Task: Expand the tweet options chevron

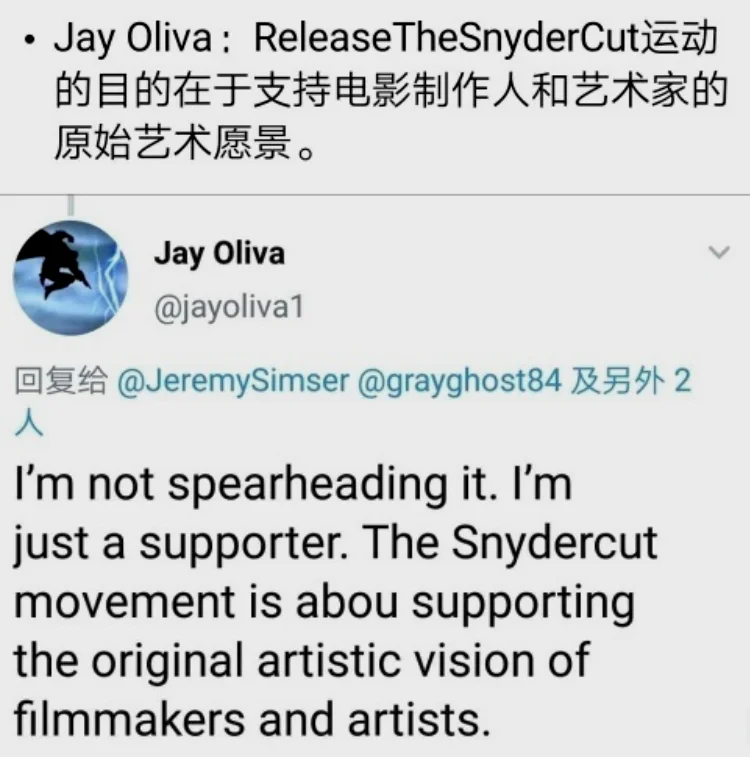Action: 719,252
